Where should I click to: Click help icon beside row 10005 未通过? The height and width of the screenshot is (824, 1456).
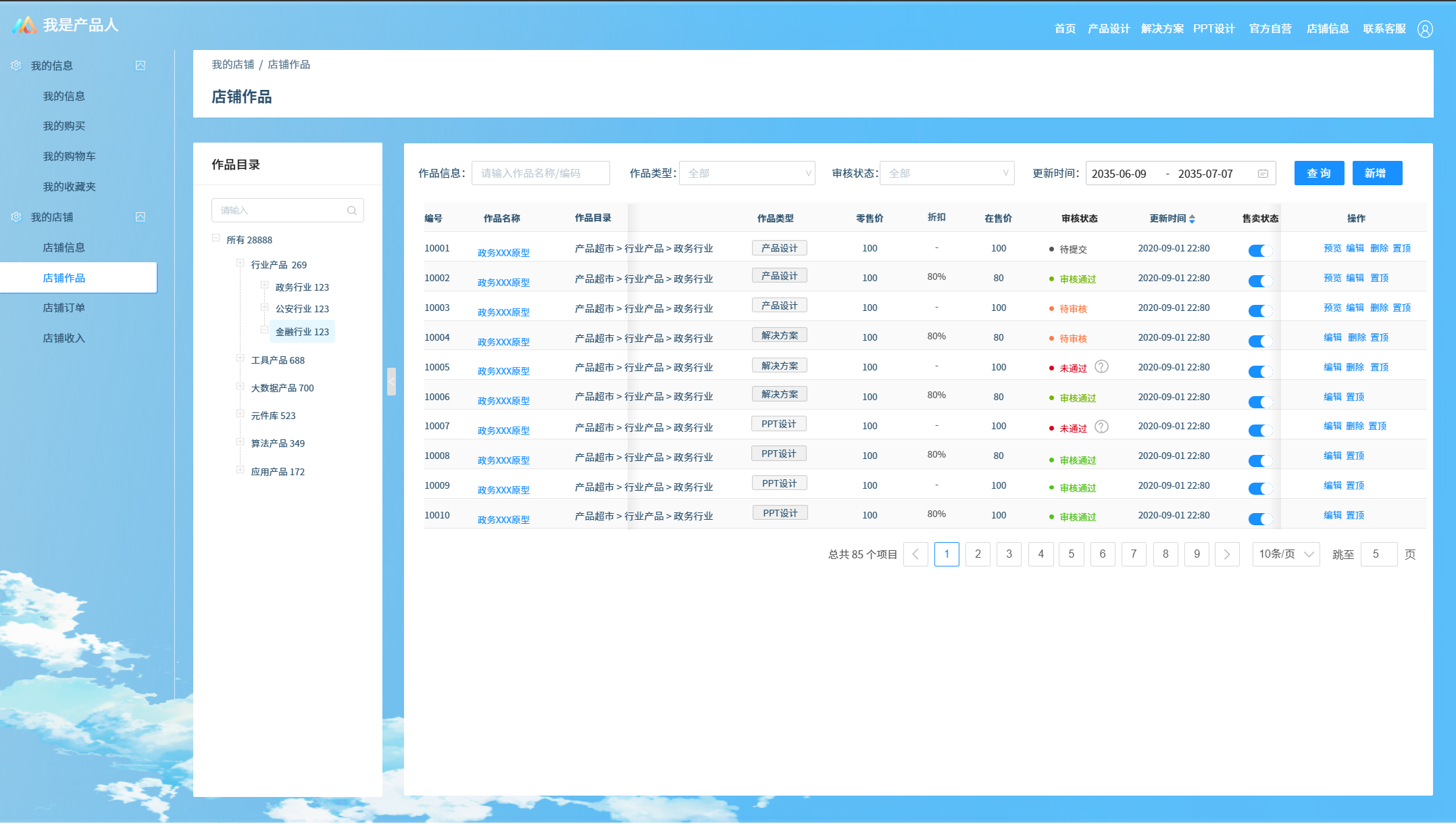1101,367
